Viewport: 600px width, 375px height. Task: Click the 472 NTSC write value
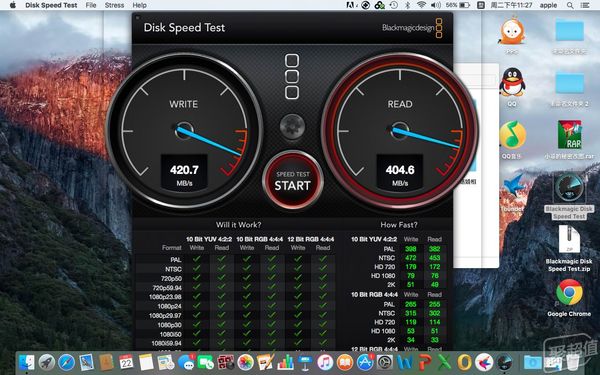(x=411, y=258)
